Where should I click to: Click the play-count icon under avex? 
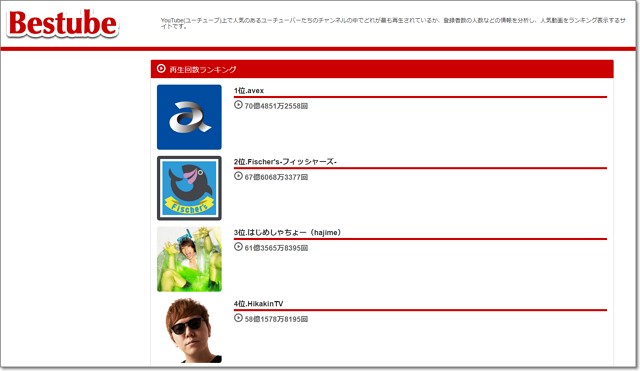point(238,105)
